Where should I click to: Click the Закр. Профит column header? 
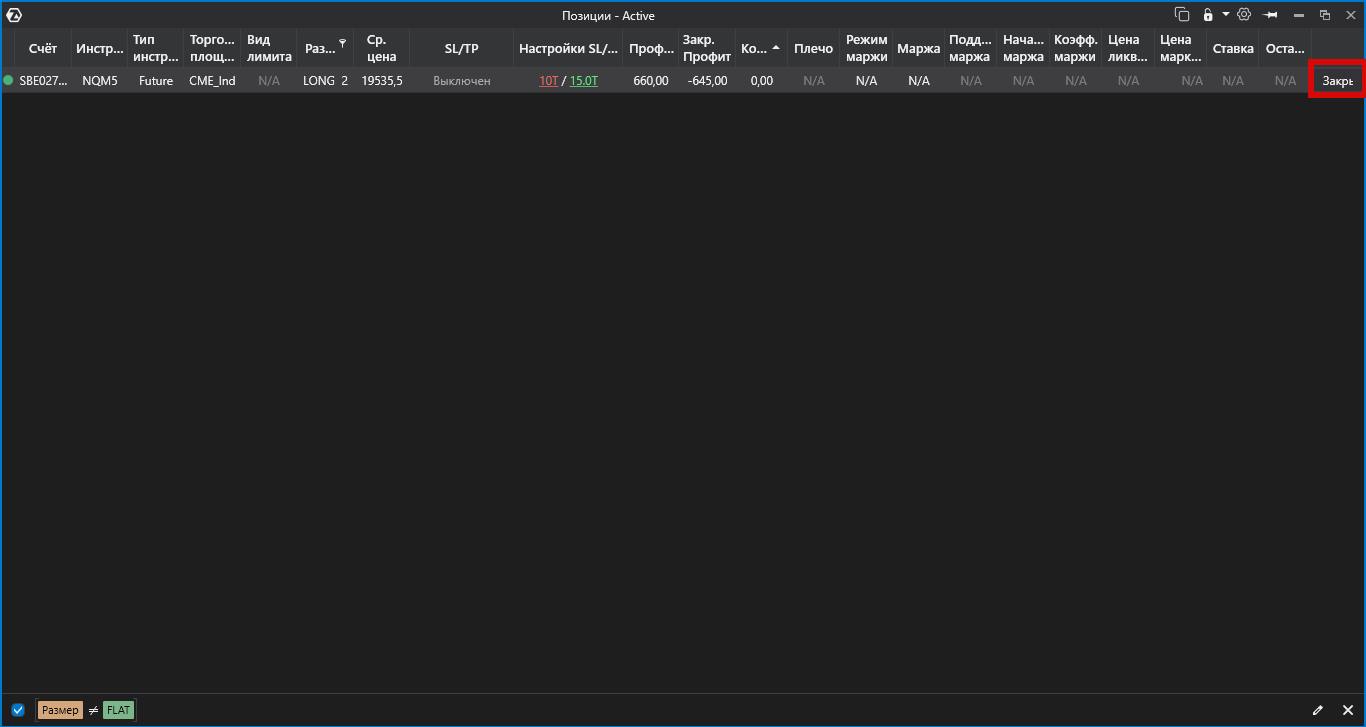707,48
